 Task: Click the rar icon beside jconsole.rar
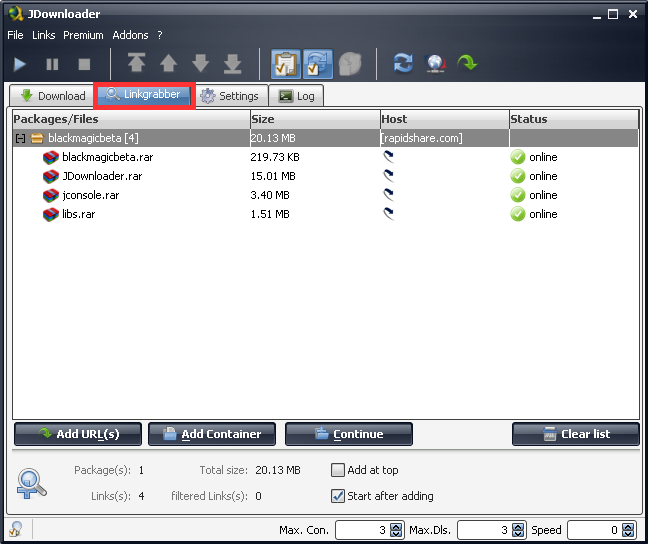point(51,195)
